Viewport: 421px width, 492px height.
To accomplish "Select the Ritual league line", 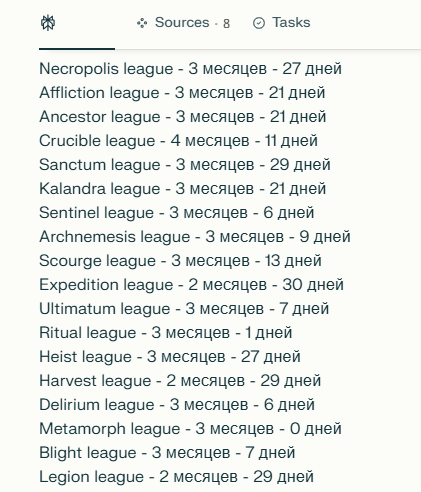I will coord(166,333).
